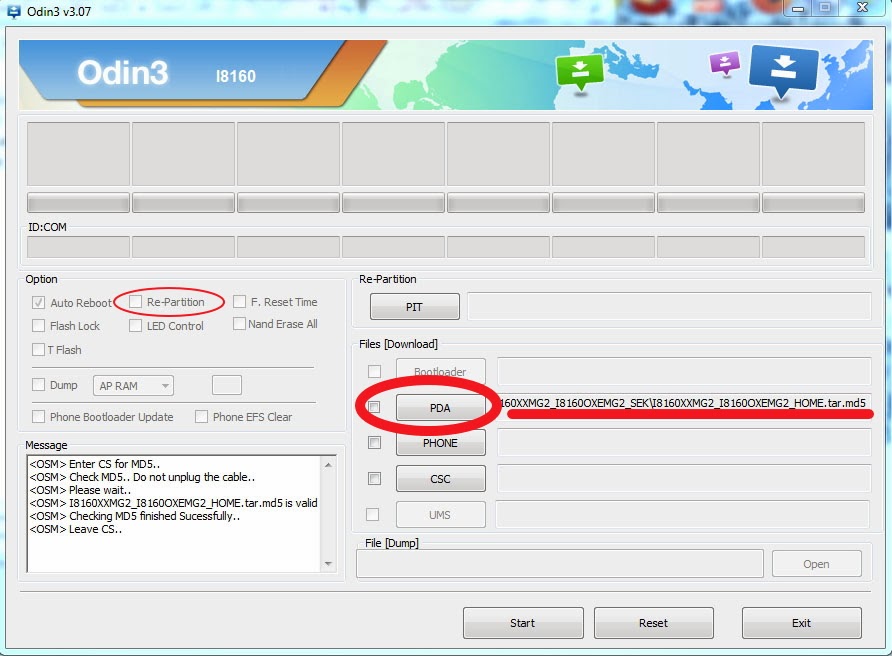Click the Message log scroll down arrow

(x=328, y=563)
